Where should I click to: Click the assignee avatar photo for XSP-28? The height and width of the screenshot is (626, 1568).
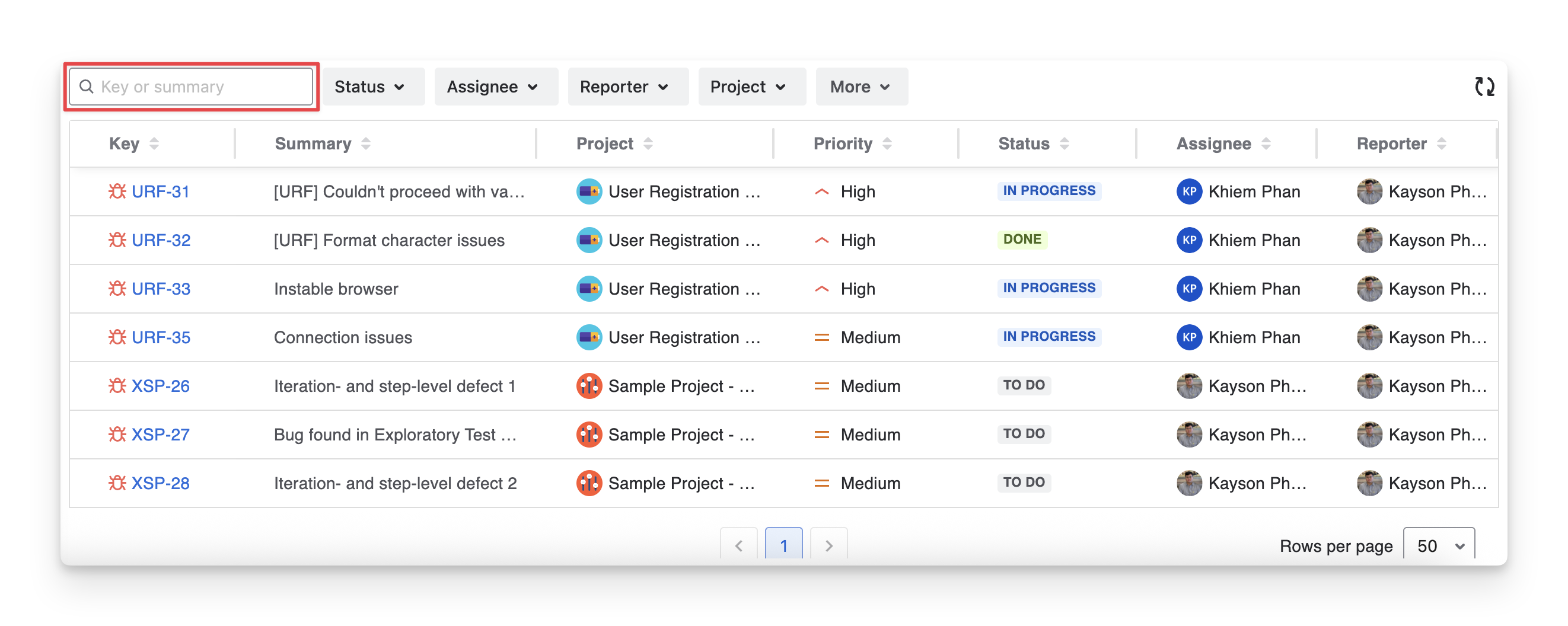click(x=1189, y=484)
